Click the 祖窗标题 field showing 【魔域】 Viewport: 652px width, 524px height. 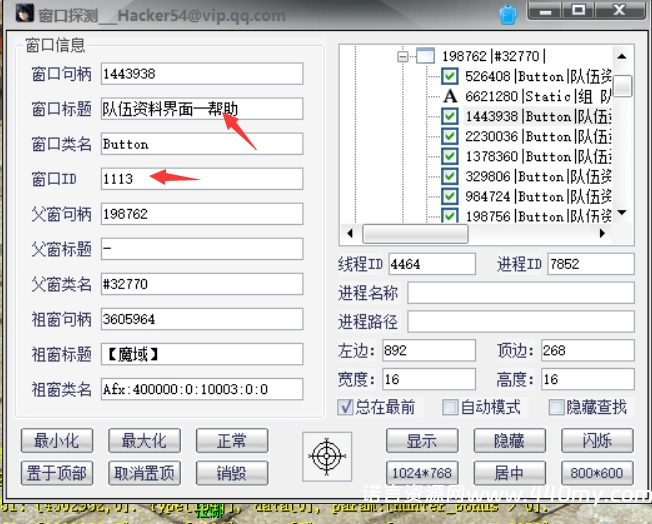coord(202,354)
